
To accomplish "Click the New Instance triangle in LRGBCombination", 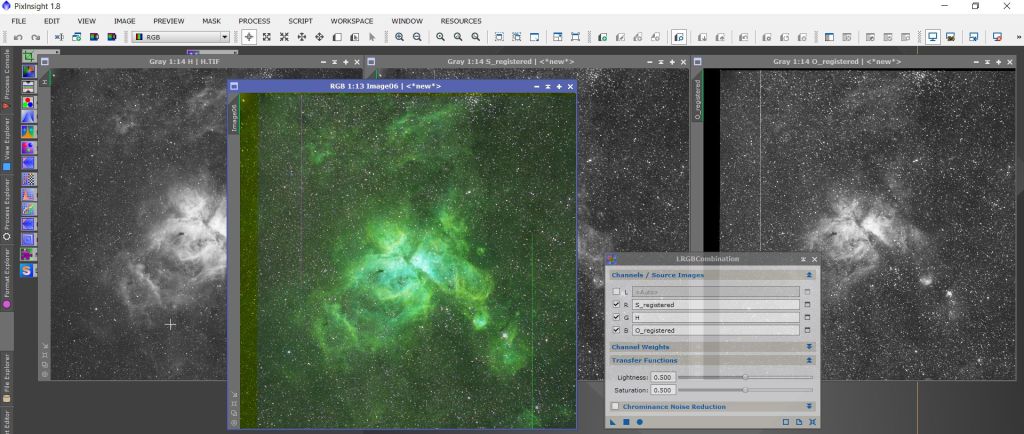I will click(613, 422).
